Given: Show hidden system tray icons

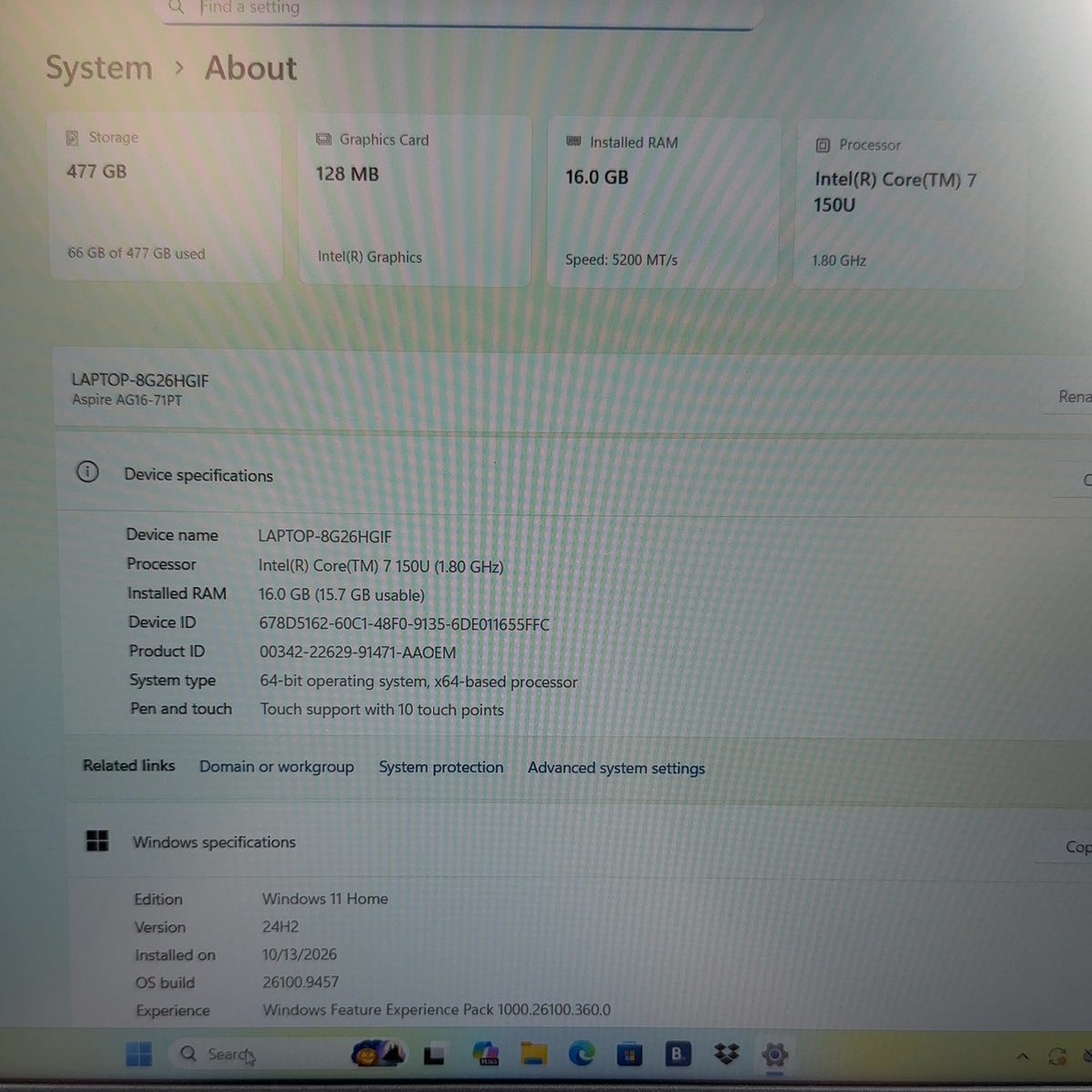Looking at the screenshot, I should 1023,1057.
